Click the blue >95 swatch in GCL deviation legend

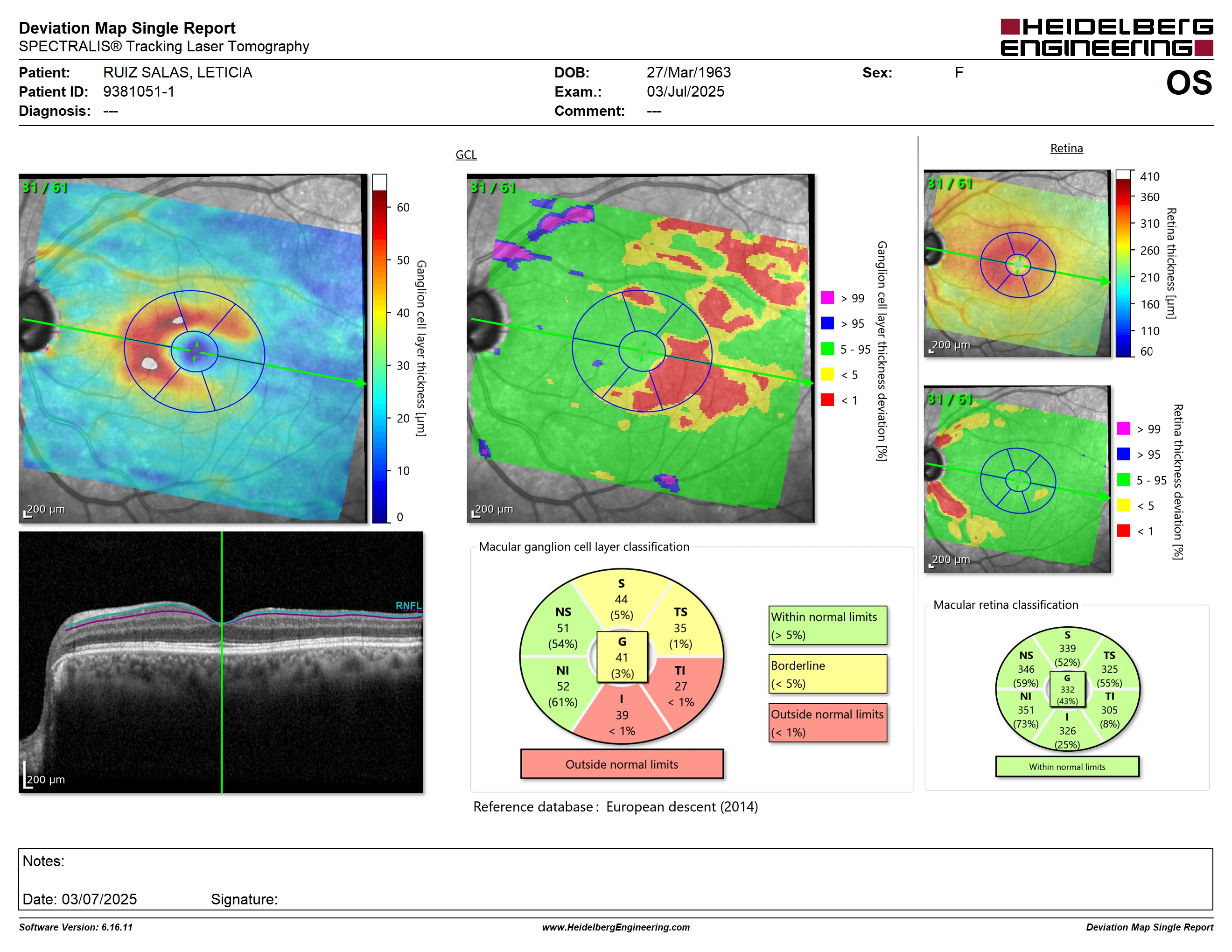tap(827, 322)
